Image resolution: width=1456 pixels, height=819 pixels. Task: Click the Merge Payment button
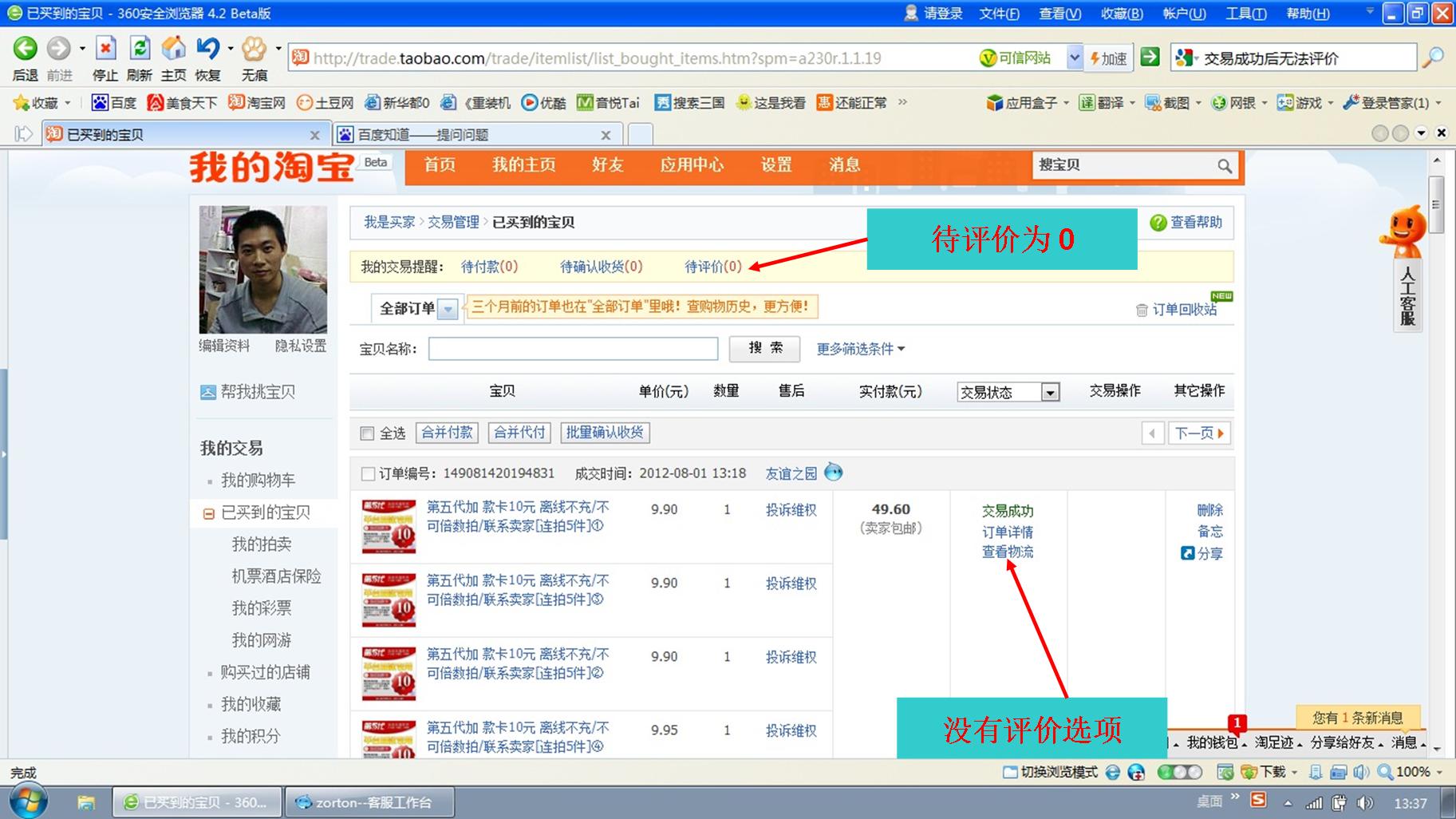pos(447,433)
